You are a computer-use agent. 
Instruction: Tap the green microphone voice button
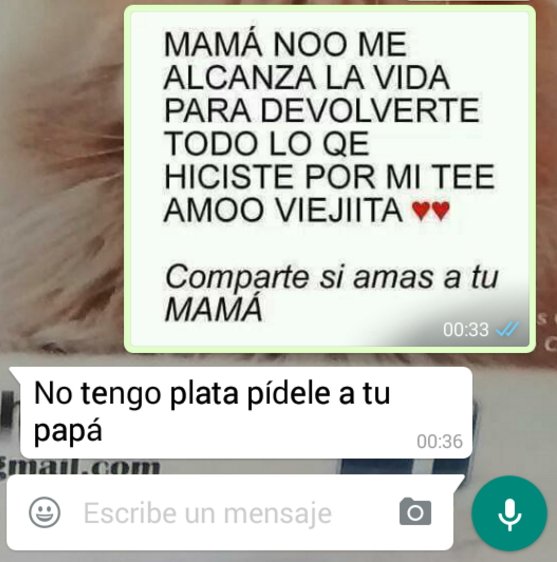click(x=509, y=513)
